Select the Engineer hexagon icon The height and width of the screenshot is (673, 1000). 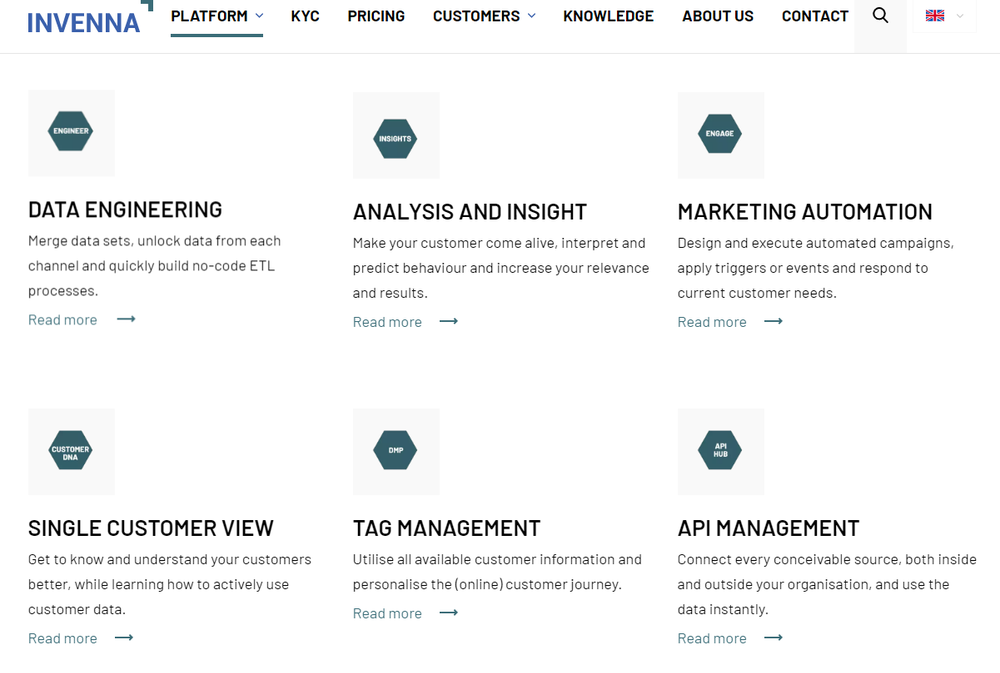[71, 132]
